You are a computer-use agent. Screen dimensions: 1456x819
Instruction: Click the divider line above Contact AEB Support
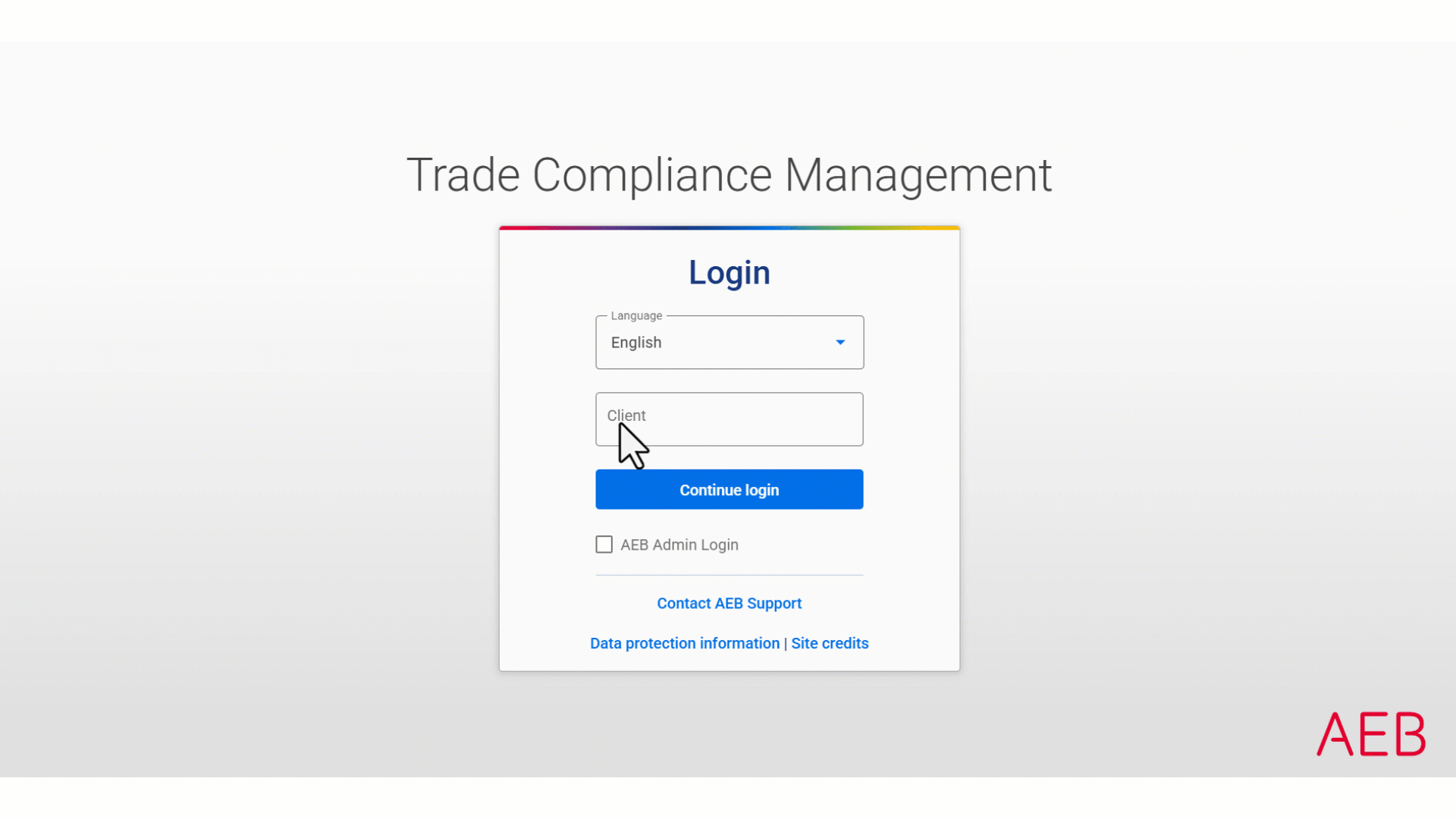(x=729, y=576)
